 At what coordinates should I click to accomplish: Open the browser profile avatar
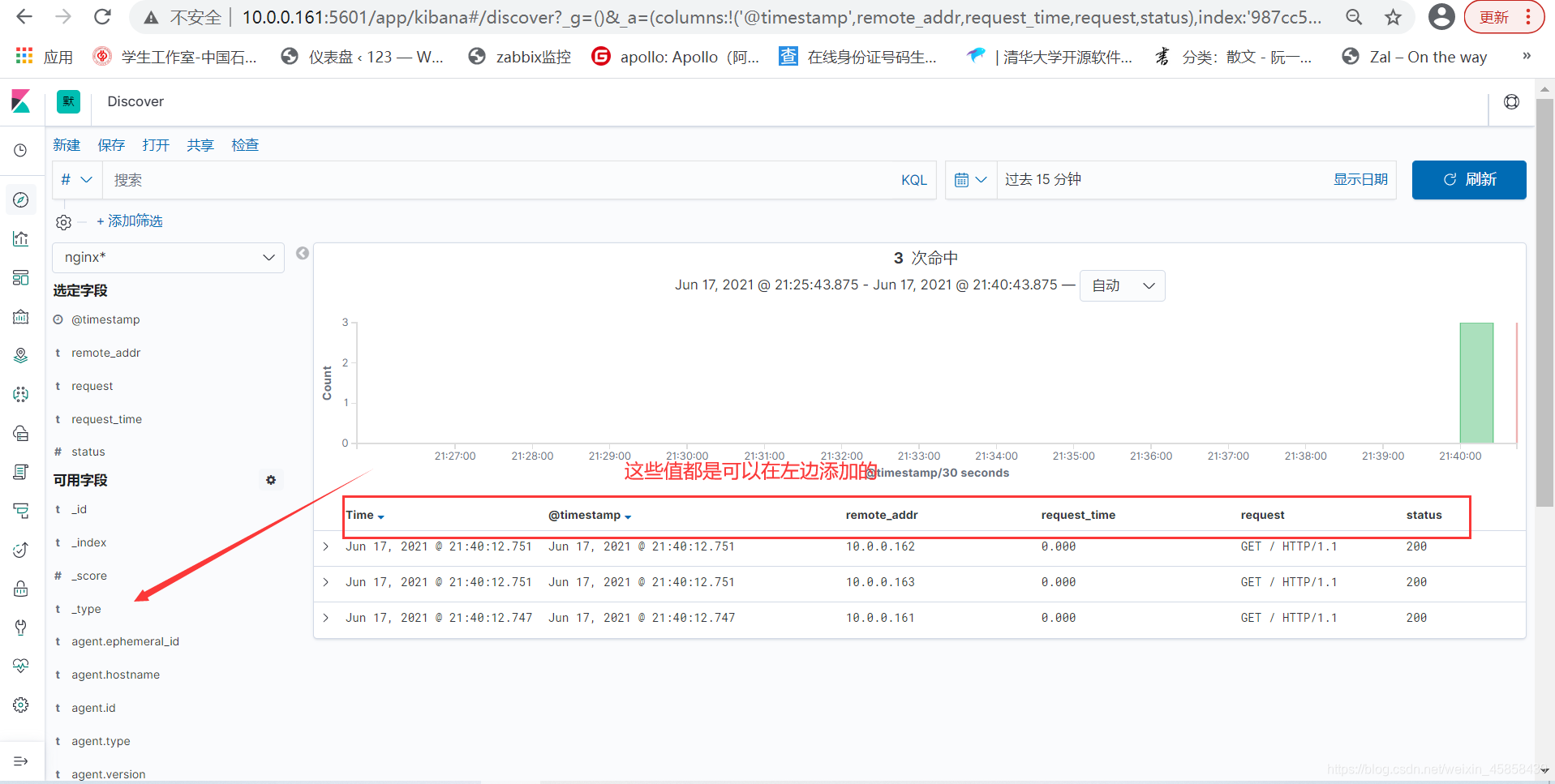[1441, 16]
